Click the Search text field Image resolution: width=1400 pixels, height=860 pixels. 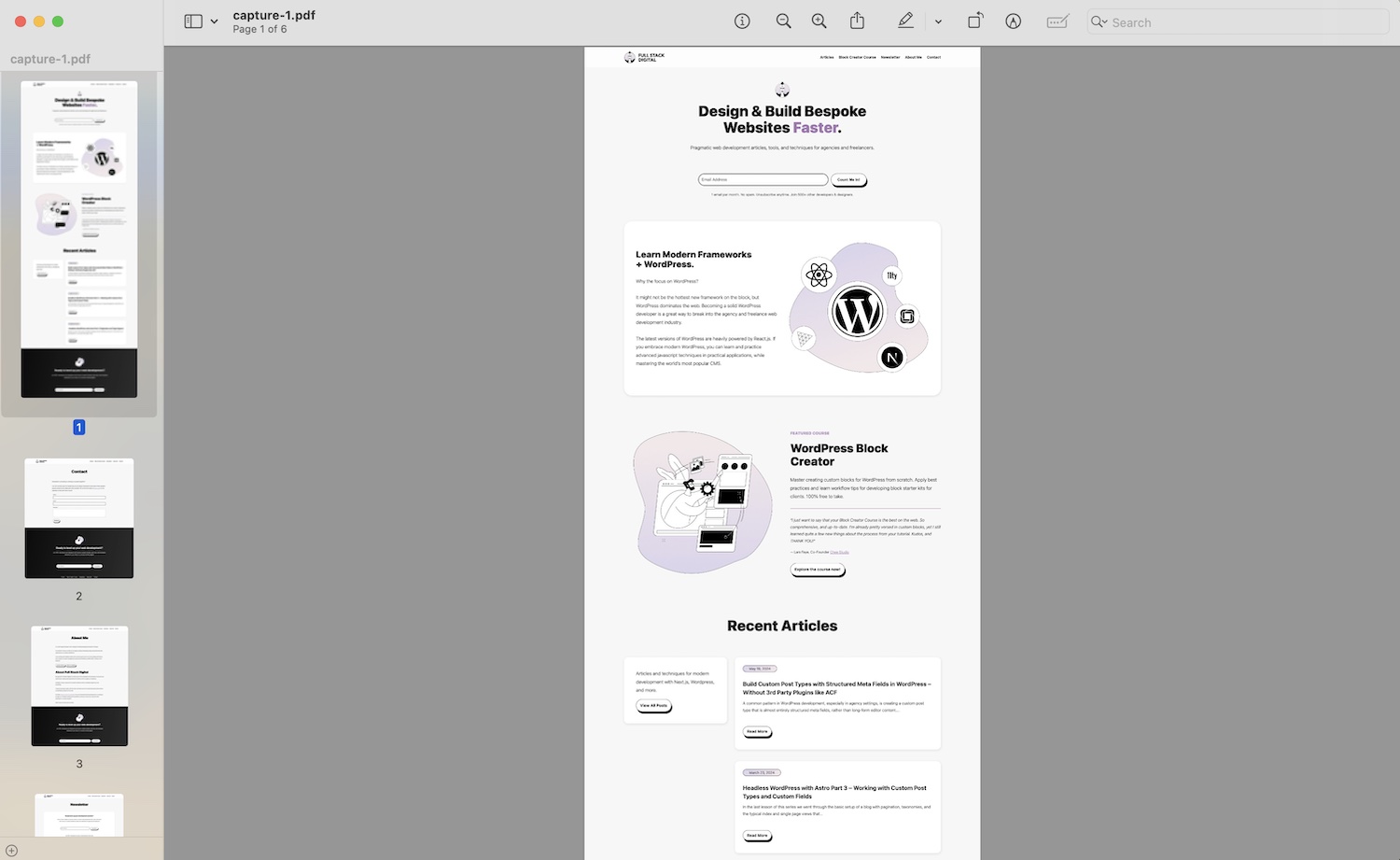tap(1241, 22)
